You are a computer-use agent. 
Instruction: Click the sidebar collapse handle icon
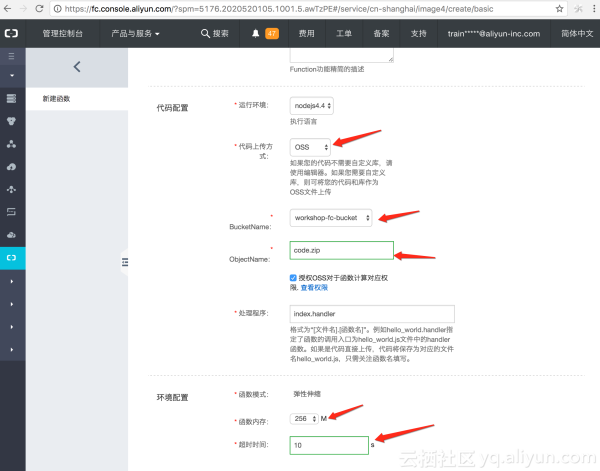click(125, 262)
